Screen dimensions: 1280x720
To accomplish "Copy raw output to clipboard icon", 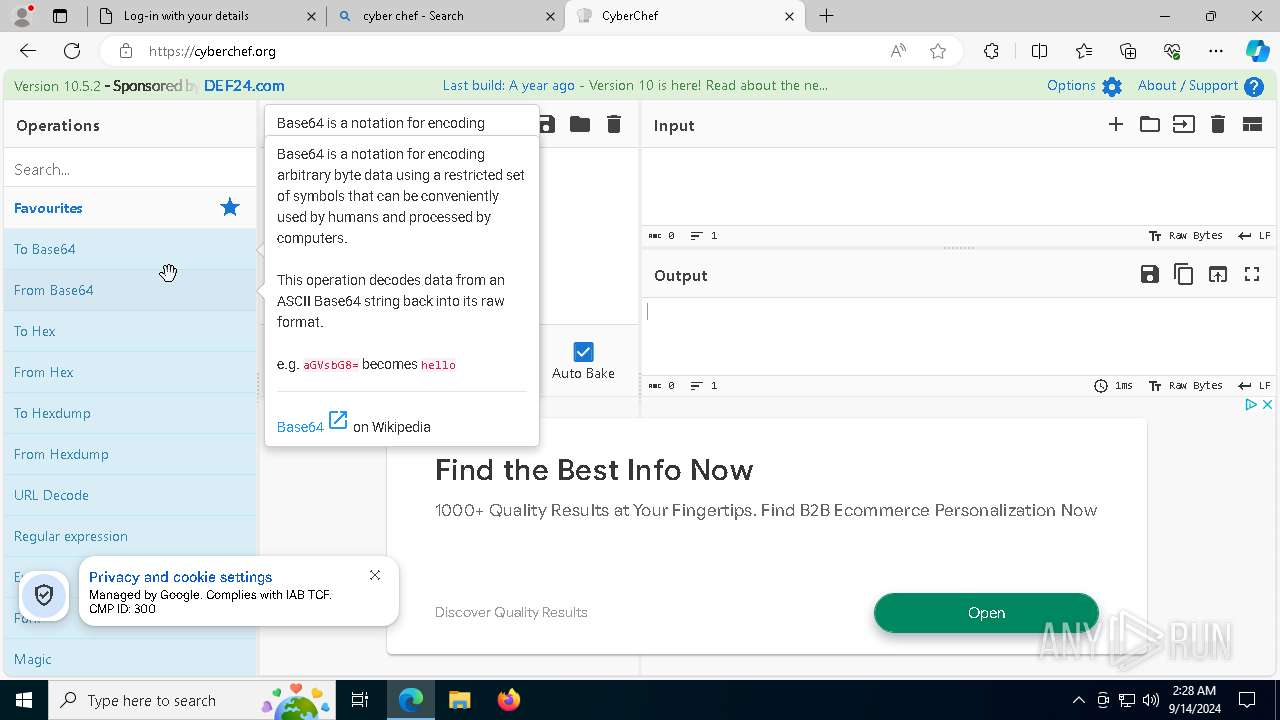I will click(1184, 274).
